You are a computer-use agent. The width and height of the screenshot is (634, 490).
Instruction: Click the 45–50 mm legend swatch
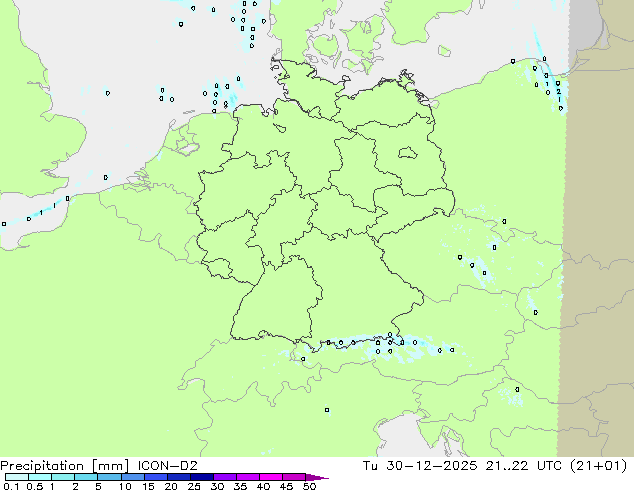pos(294,477)
